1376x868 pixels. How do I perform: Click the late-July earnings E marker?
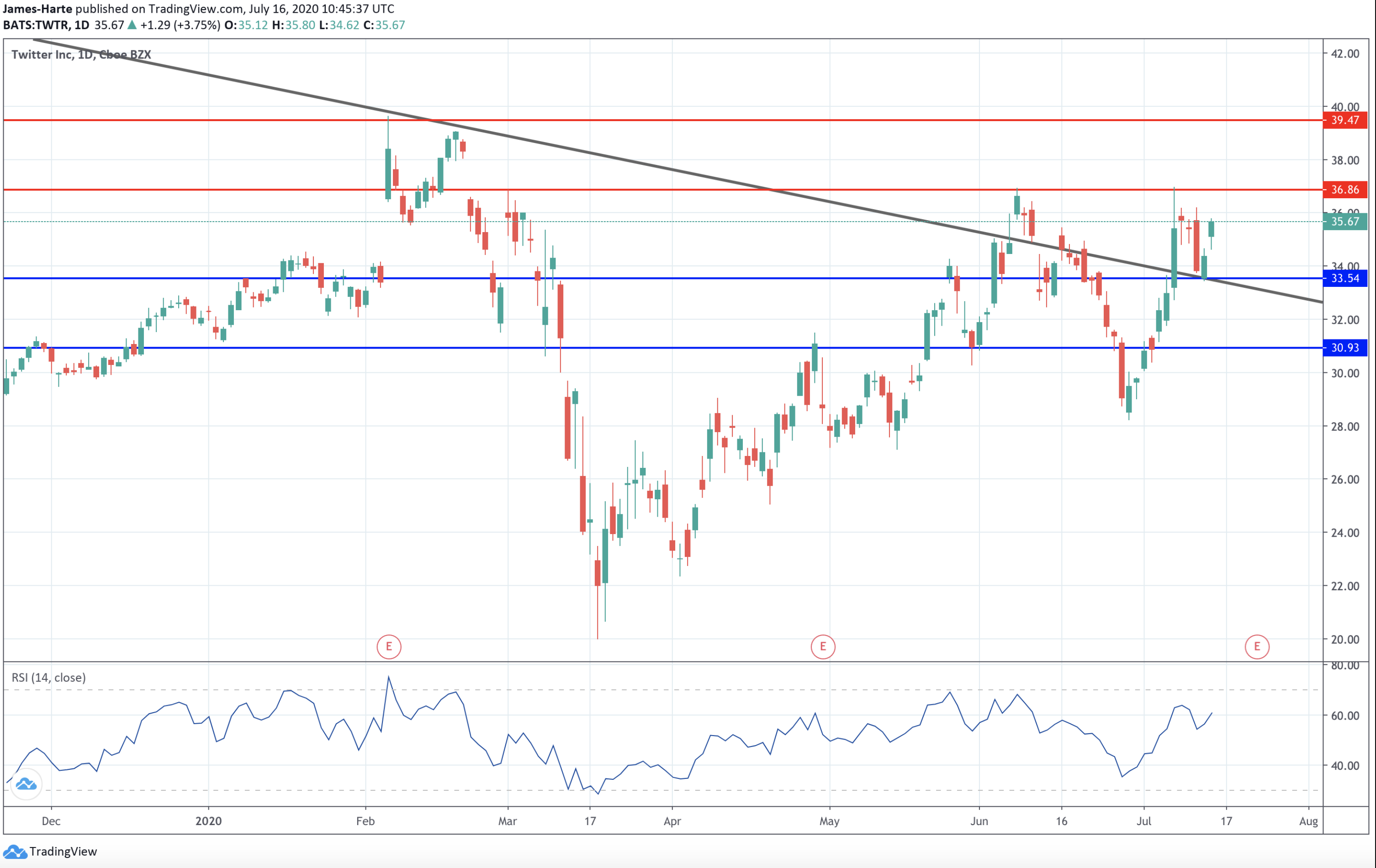(x=1257, y=647)
